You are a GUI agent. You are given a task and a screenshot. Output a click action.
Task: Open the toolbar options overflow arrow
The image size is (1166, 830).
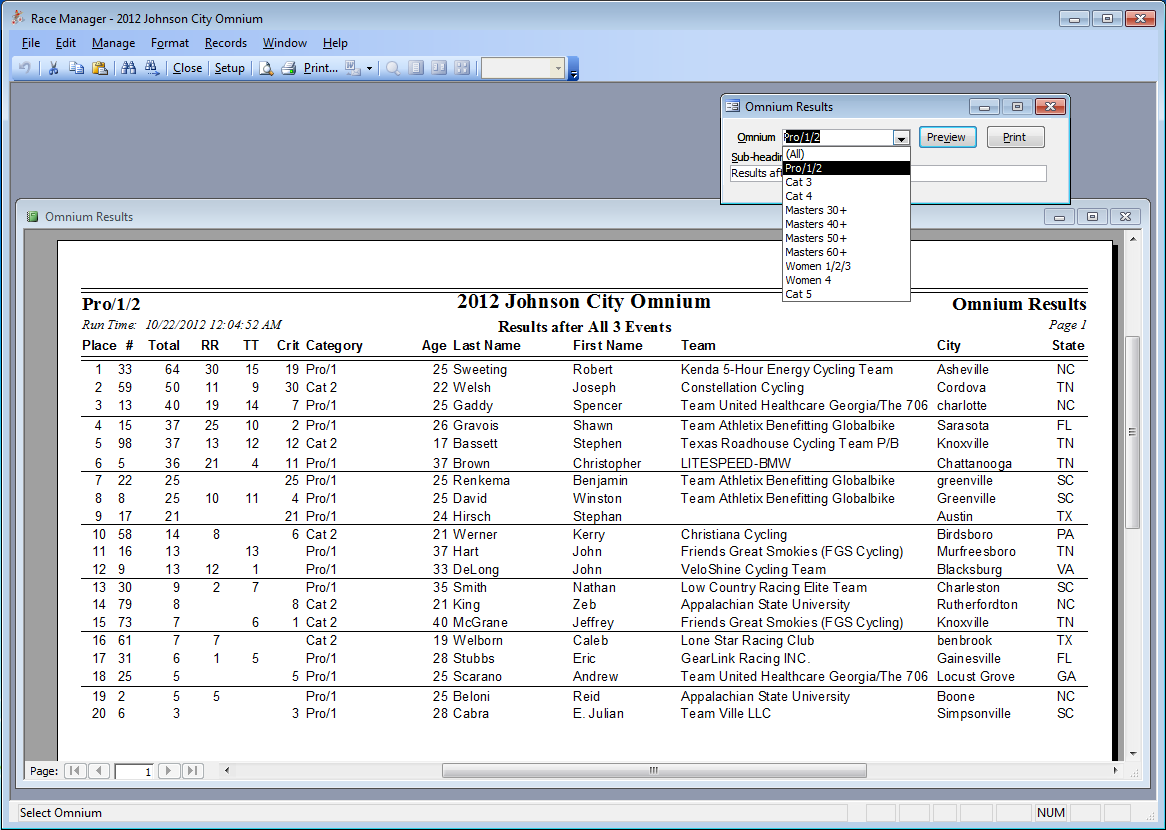coord(573,68)
